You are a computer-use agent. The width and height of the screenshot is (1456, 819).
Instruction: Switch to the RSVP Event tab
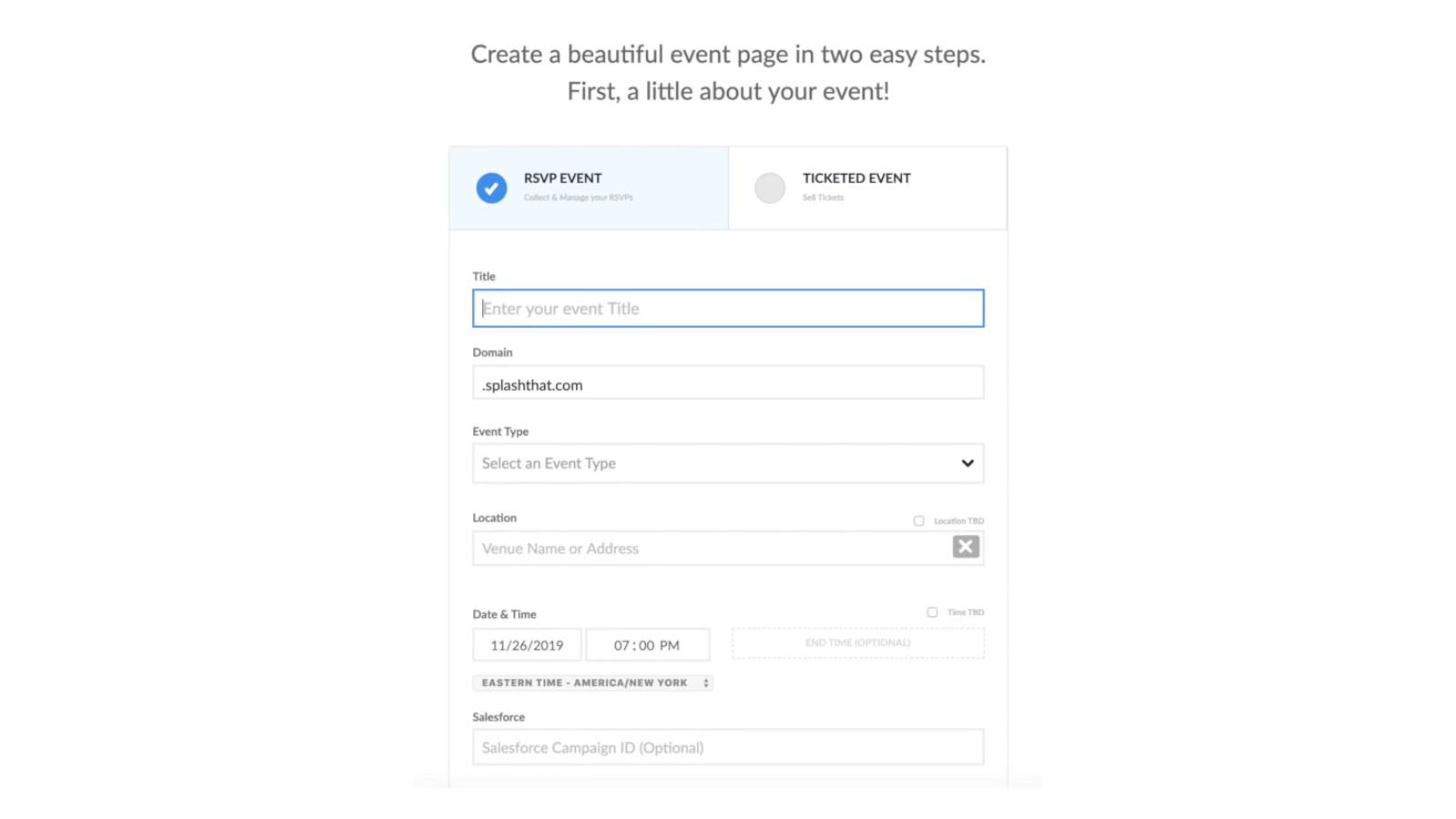[x=588, y=187]
